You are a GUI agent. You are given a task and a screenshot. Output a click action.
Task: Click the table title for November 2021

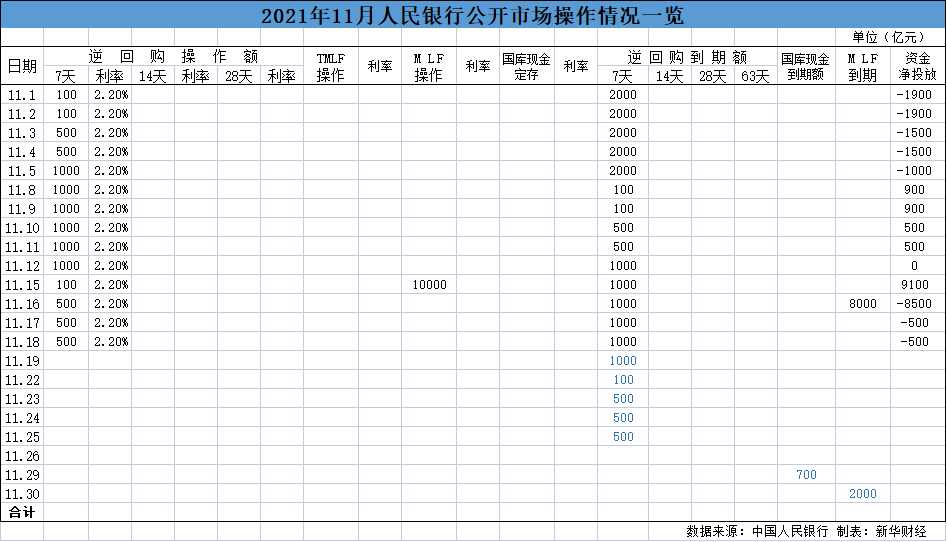point(473,16)
